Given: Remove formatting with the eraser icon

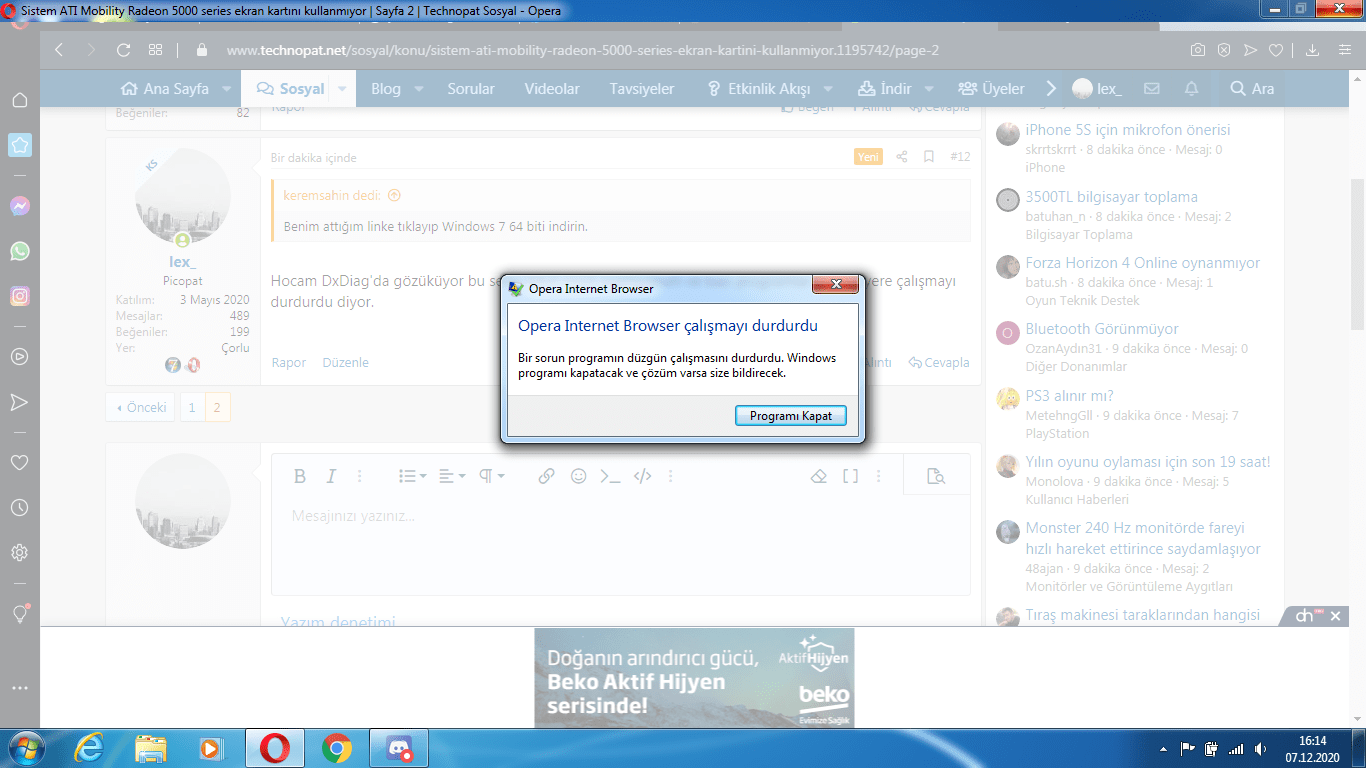Looking at the screenshot, I should pyautogui.click(x=818, y=476).
